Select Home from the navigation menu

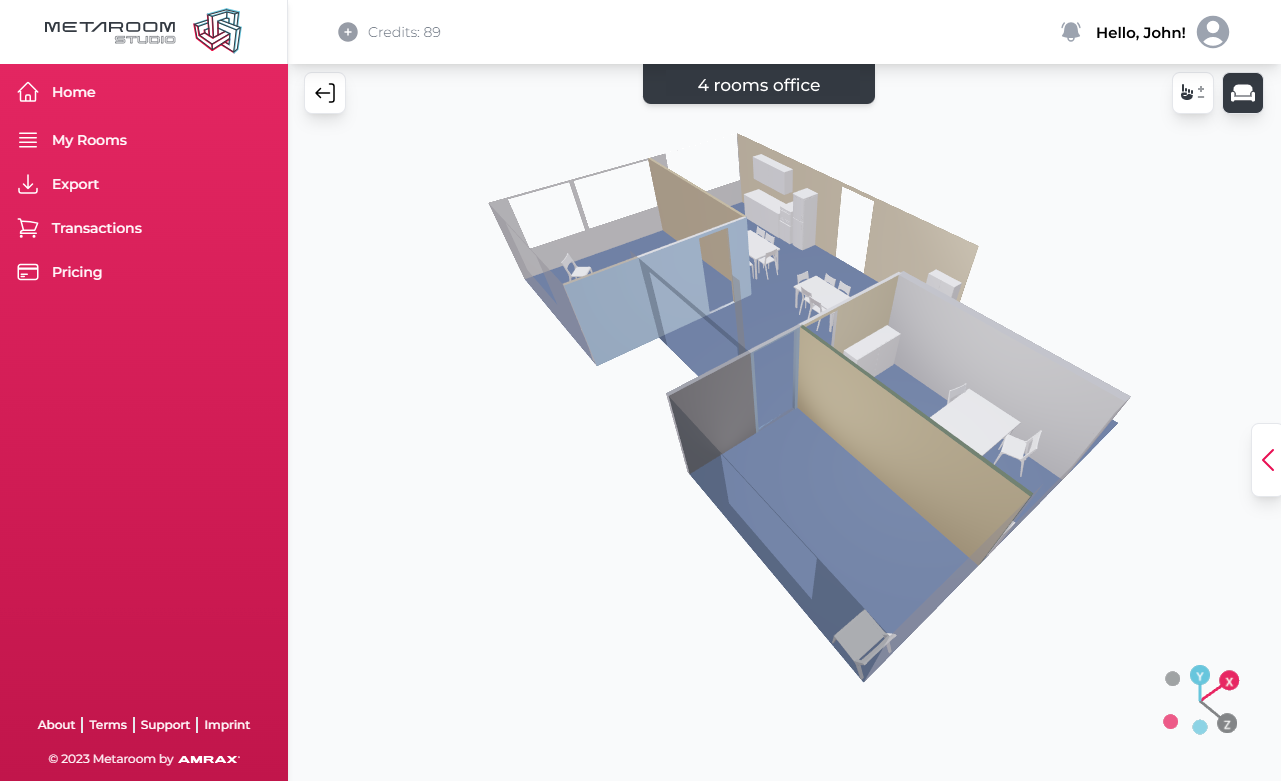73,91
